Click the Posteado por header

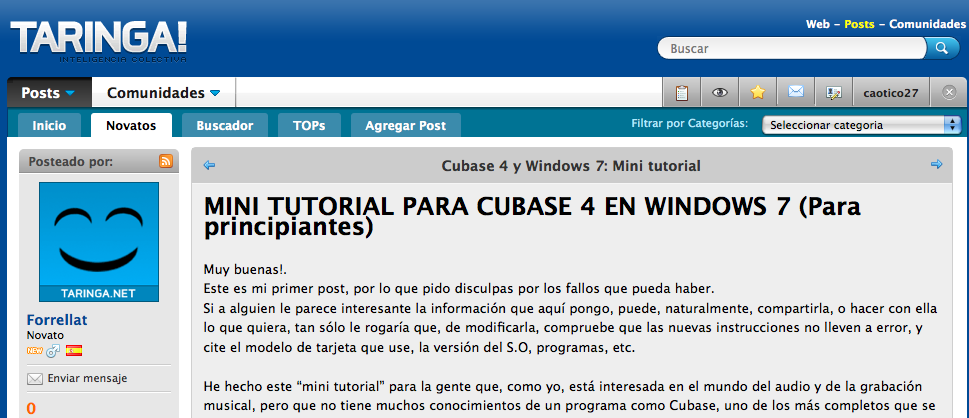click(71, 161)
